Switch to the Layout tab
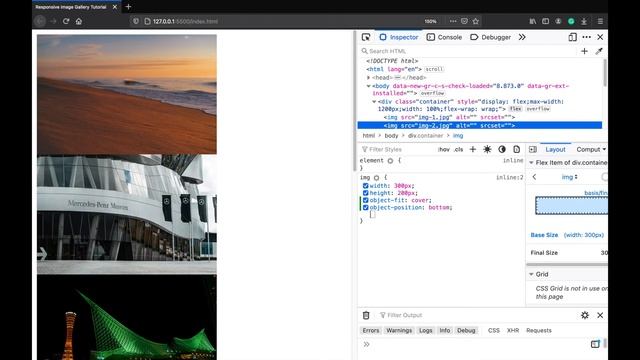Viewport: 640px width, 360px height. point(555,149)
